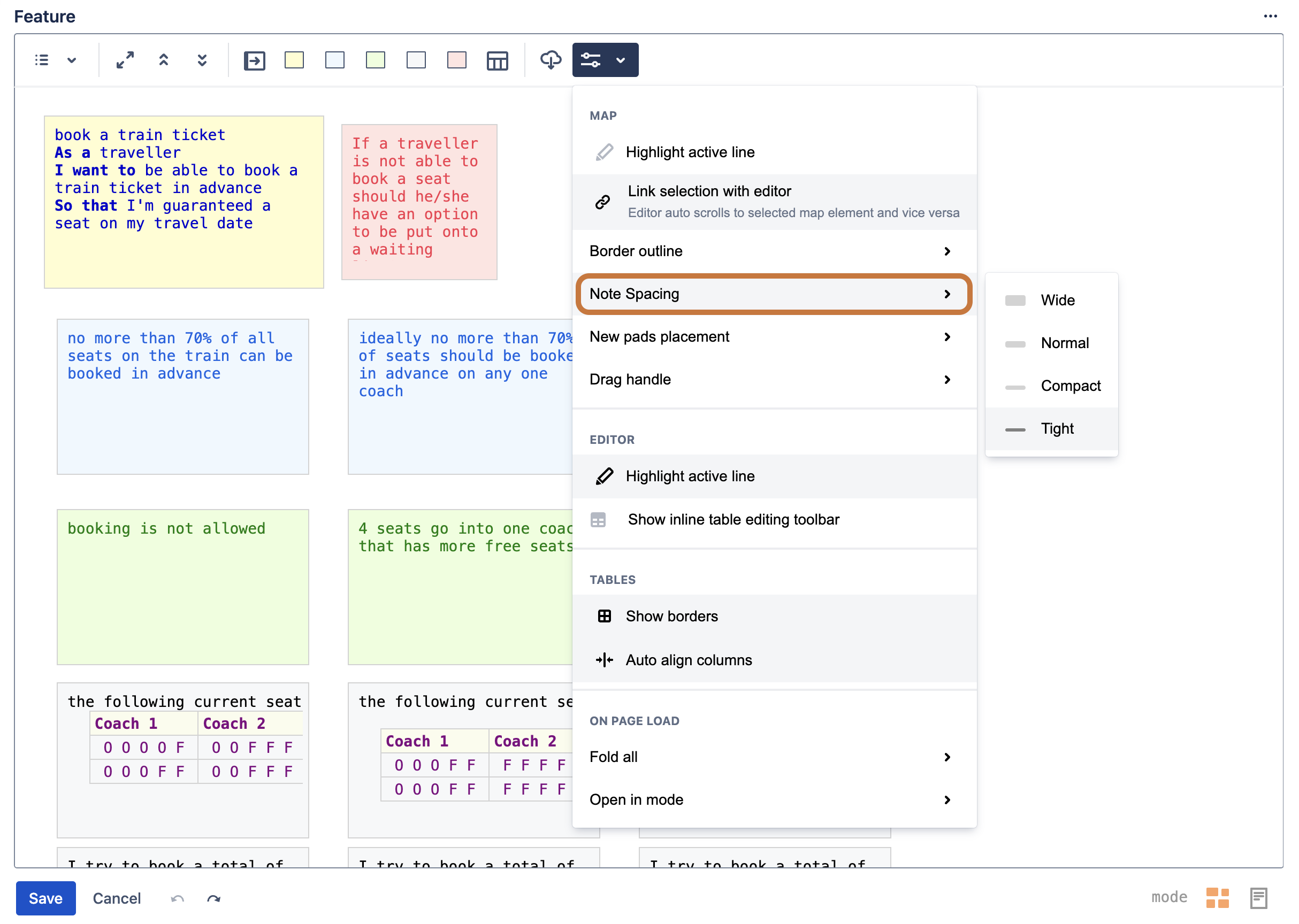This screenshot has height=924, width=1299.
Task: Click the collapse all double-chevron up icon
Action: coord(164,60)
